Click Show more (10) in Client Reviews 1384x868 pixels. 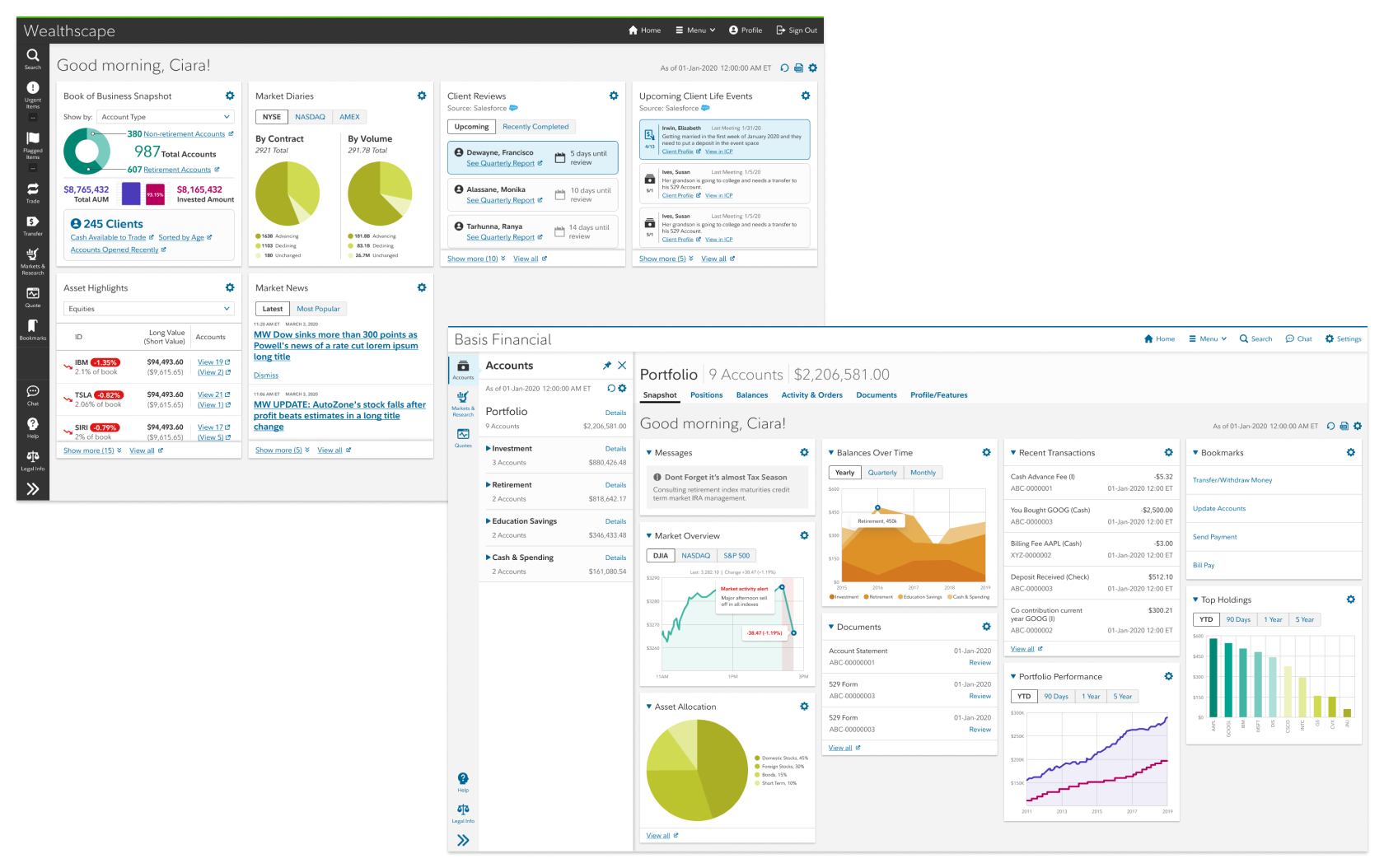coord(476,259)
